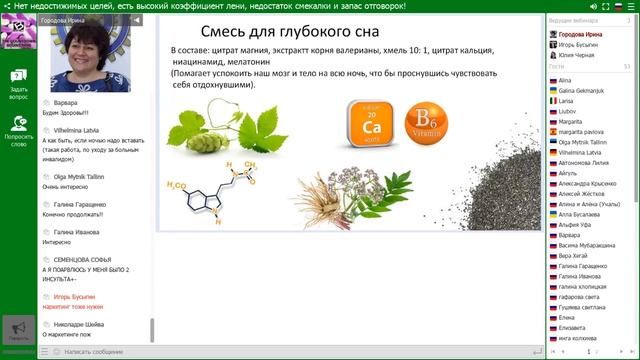
Task: Open the hamburger menu in the top bar
Action: point(631,7)
